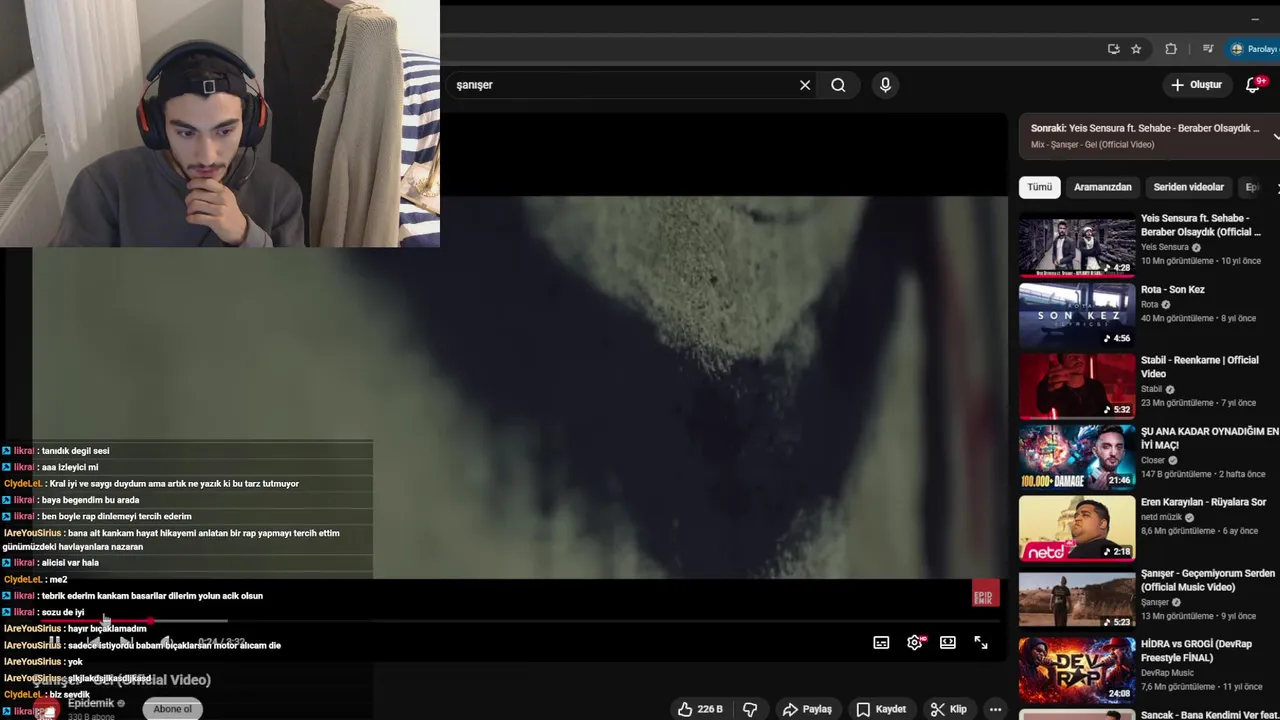Click the install app icon in address bar
The width and height of the screenshot is (1280, 720).
(x=1113, y=49)
